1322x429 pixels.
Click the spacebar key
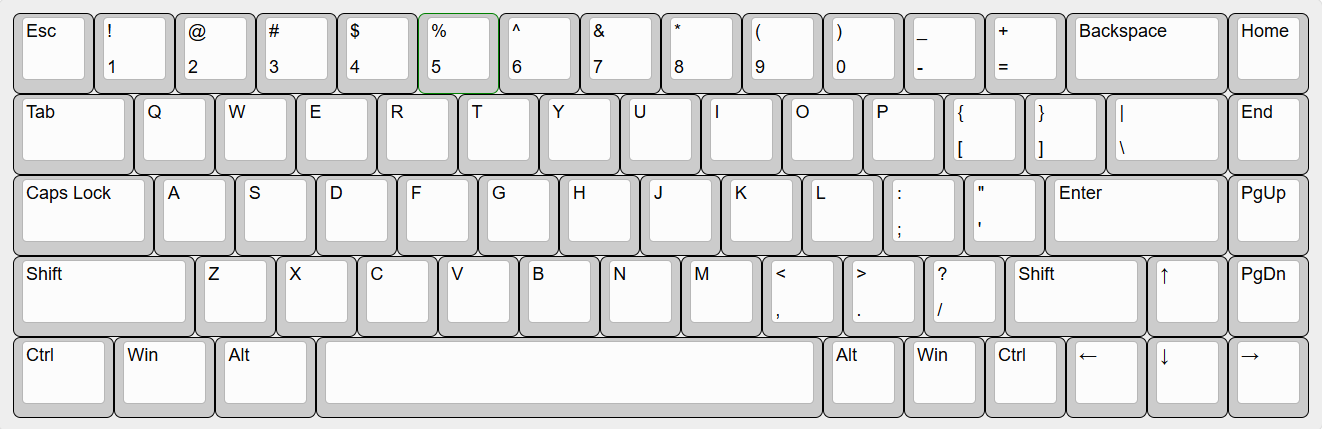click(x=569, y=377)
